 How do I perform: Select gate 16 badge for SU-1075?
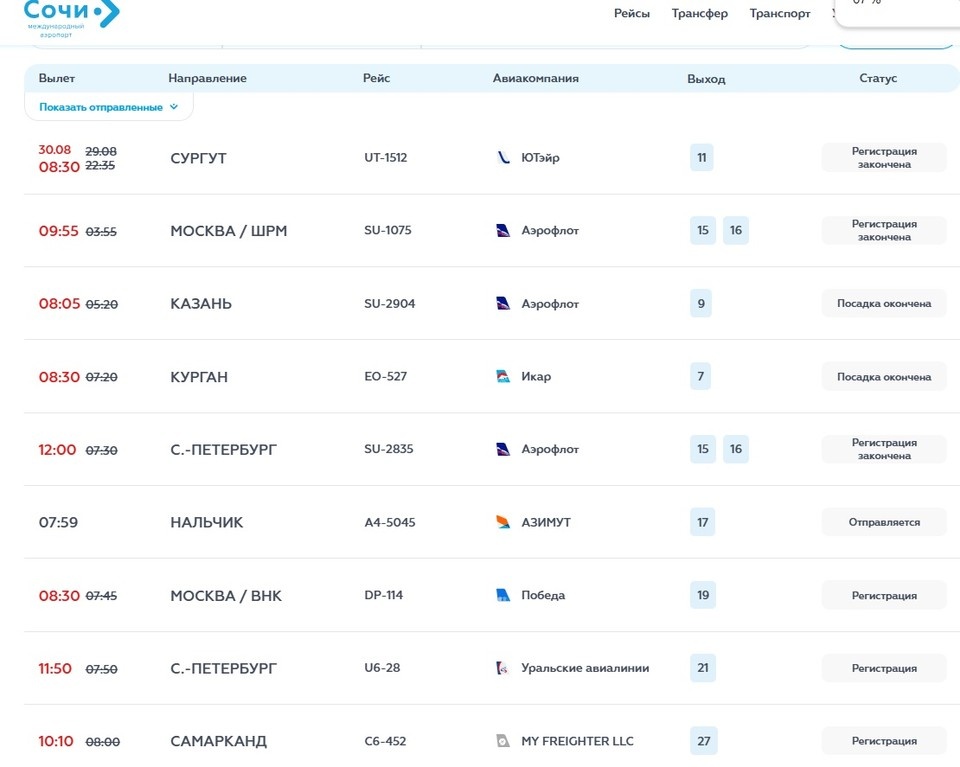[736, 230]
